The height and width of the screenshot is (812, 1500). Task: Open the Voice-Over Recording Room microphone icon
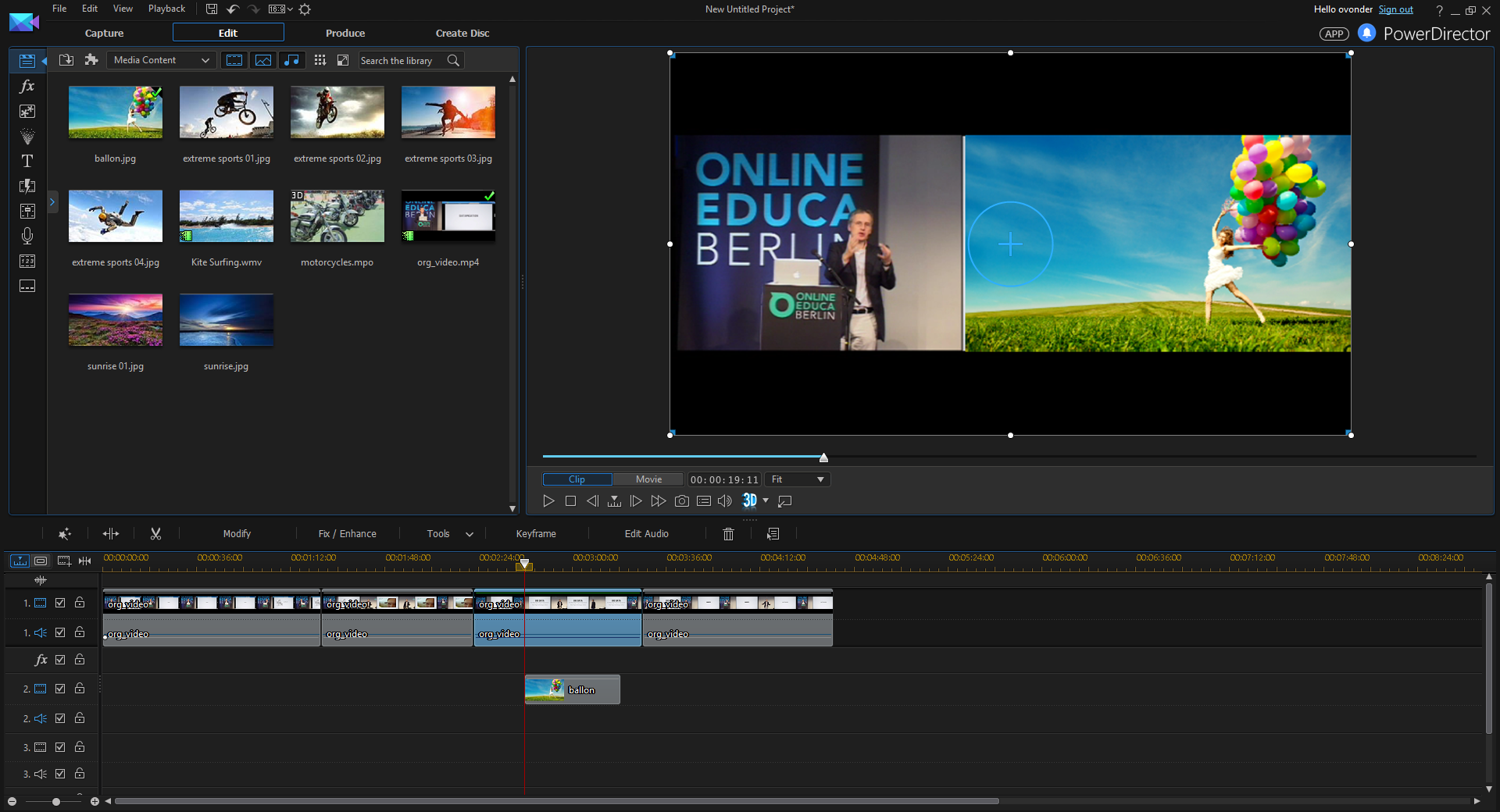(27, 236)
